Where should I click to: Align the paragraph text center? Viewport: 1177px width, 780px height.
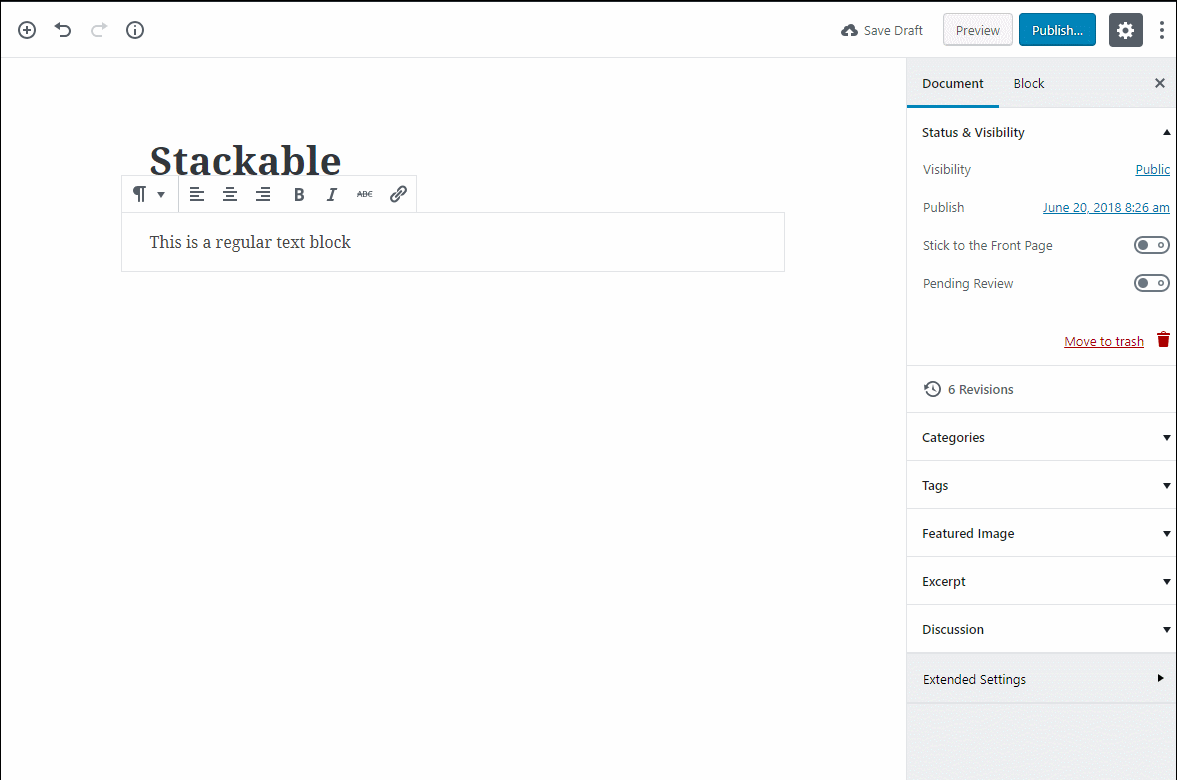click(230, 193)
